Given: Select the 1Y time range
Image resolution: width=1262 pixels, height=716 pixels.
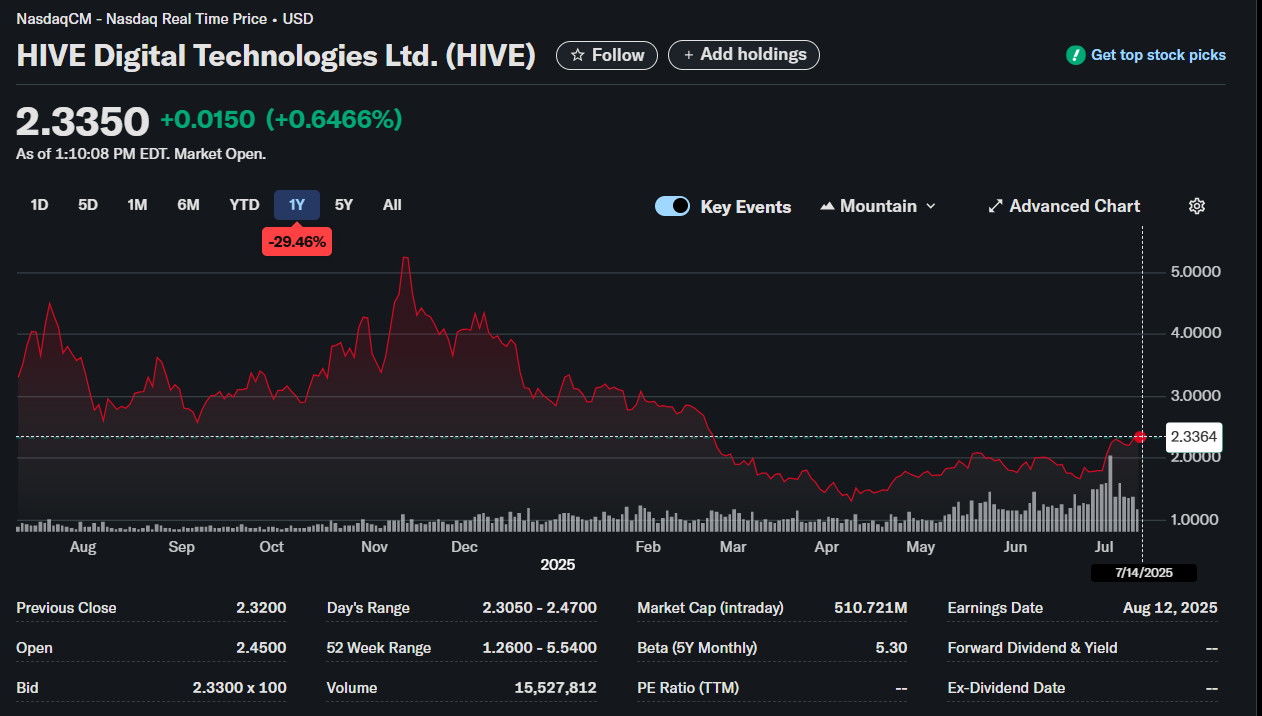Looking at the screenshot, I should point(297,205).
